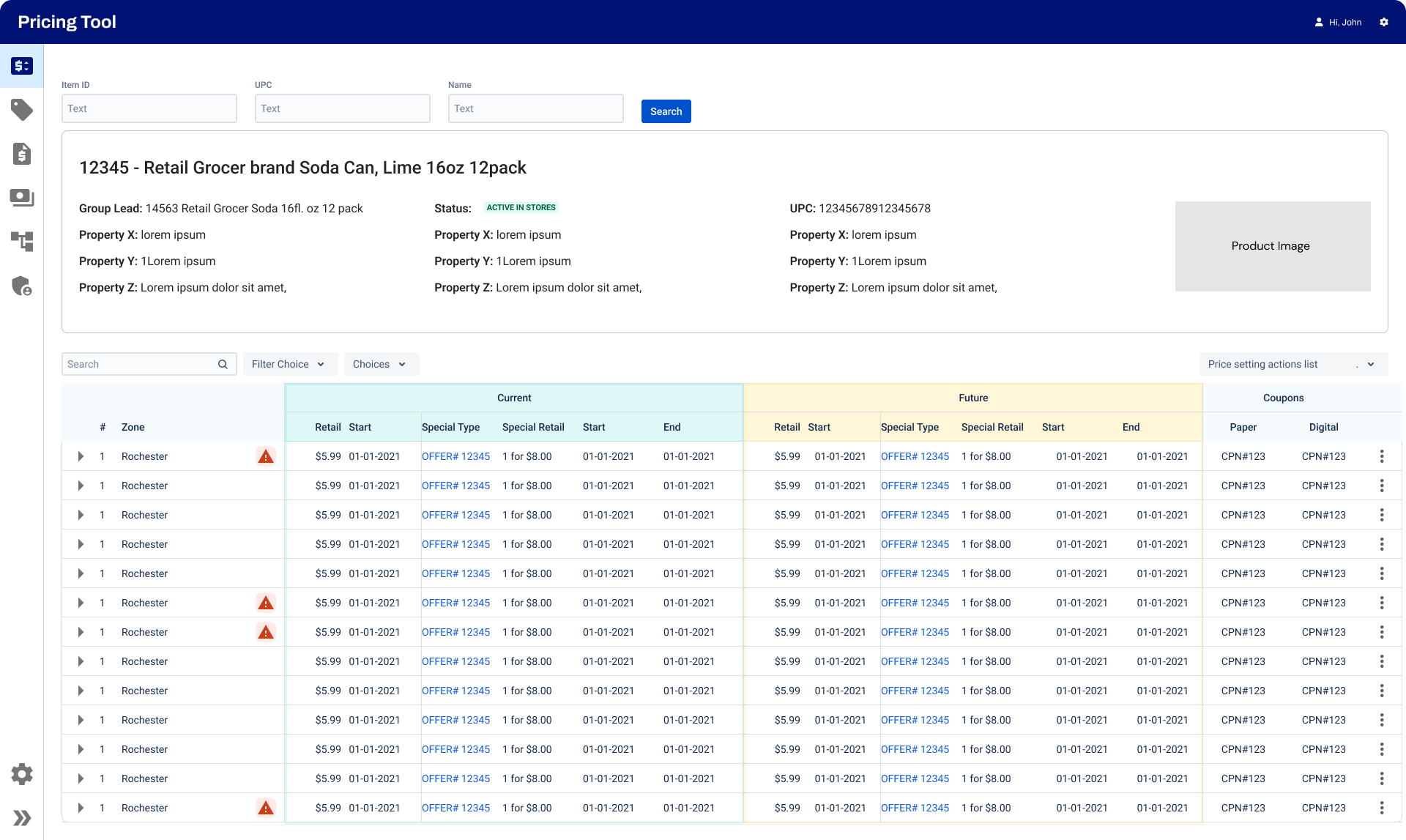
Task: Click the Pricing Tool title
Action: (x=67, y=22)
